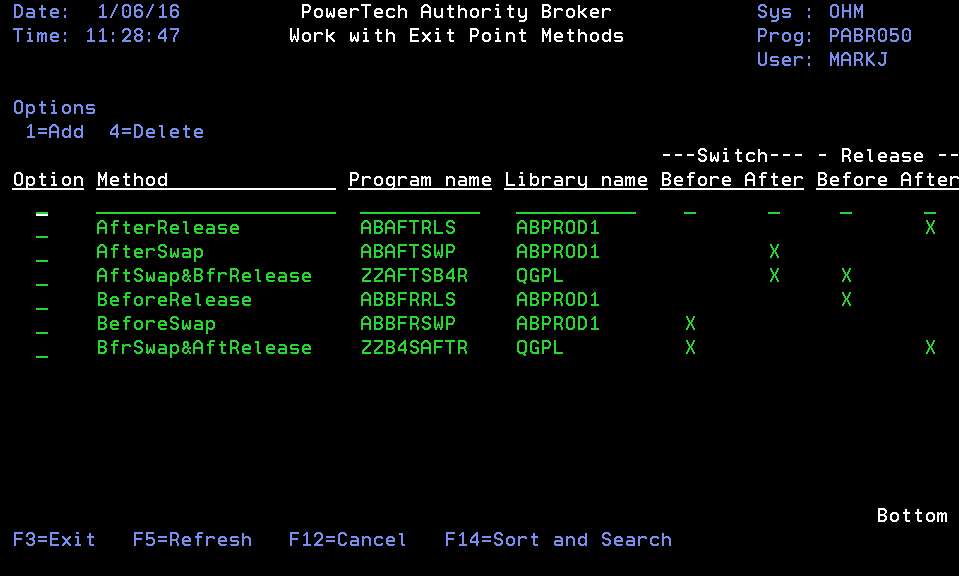Click the Switch Before X for BeforeSwap

(x=691, y=323)
